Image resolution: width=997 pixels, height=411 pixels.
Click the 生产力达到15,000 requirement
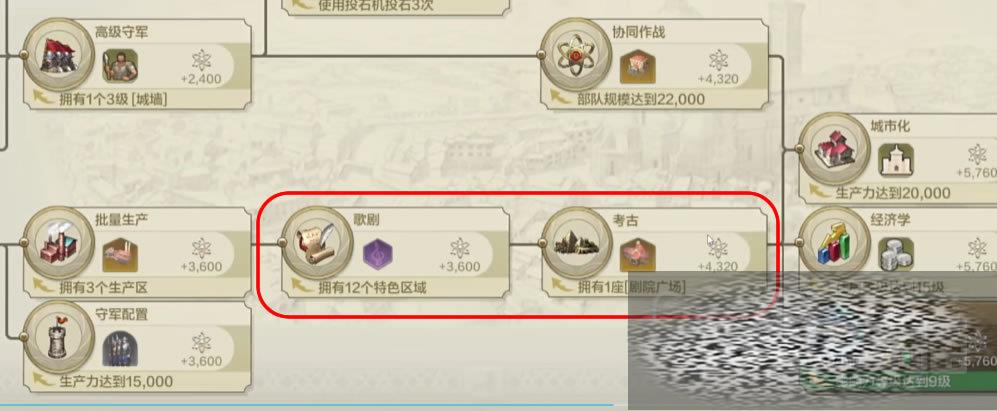click(x=116, y=382)
